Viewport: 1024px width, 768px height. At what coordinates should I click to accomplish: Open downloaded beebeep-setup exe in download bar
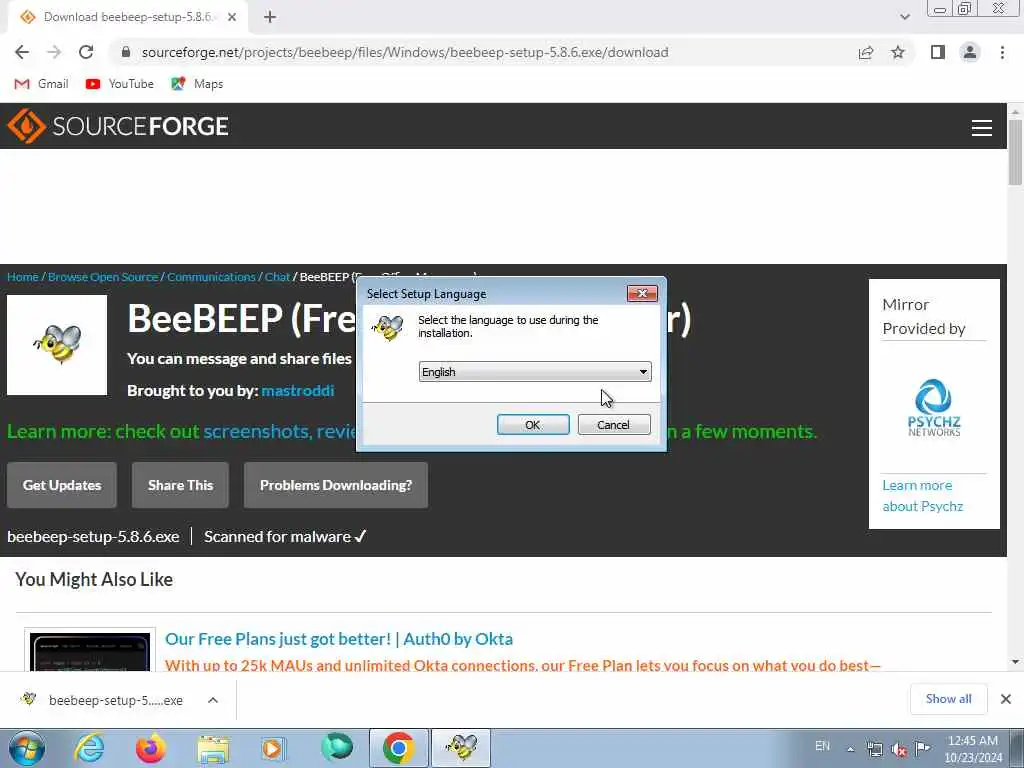pos(104,700)
